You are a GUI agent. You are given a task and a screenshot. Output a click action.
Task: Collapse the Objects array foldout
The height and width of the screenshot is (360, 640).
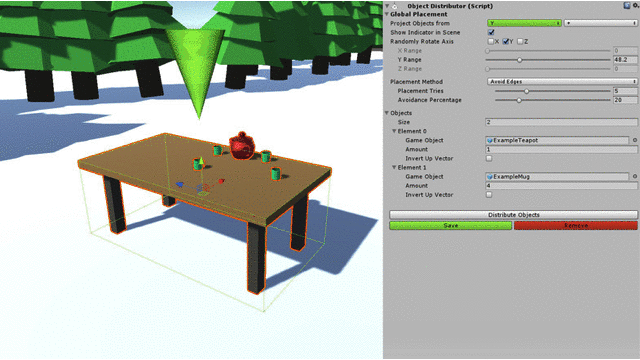(387, 113)
